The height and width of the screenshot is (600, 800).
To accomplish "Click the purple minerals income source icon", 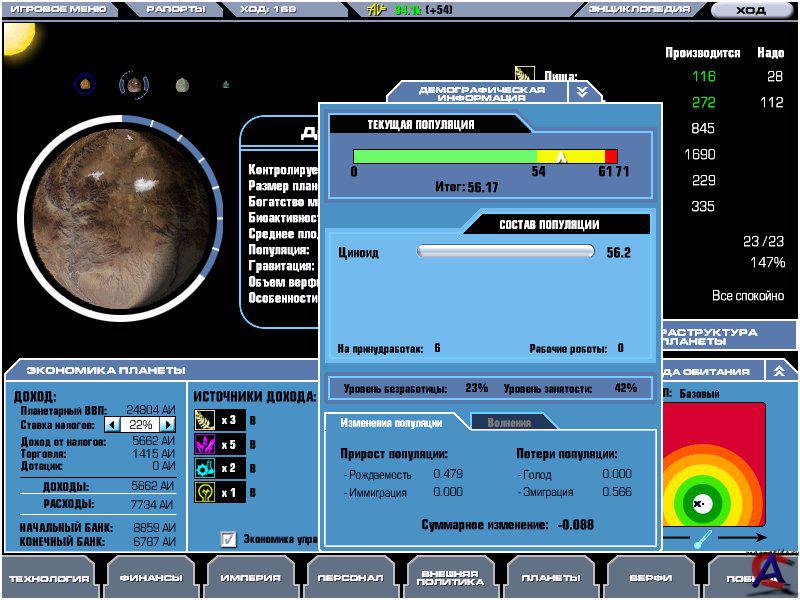I will pos(205,444).
